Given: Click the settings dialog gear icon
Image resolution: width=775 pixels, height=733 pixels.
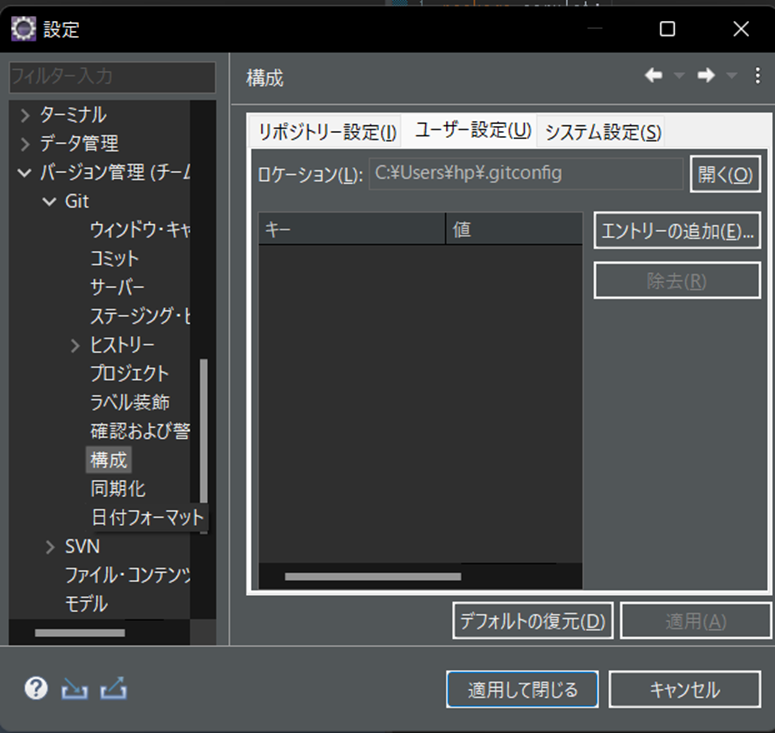Looking at the screenshot, I should (x=23, y=29).
